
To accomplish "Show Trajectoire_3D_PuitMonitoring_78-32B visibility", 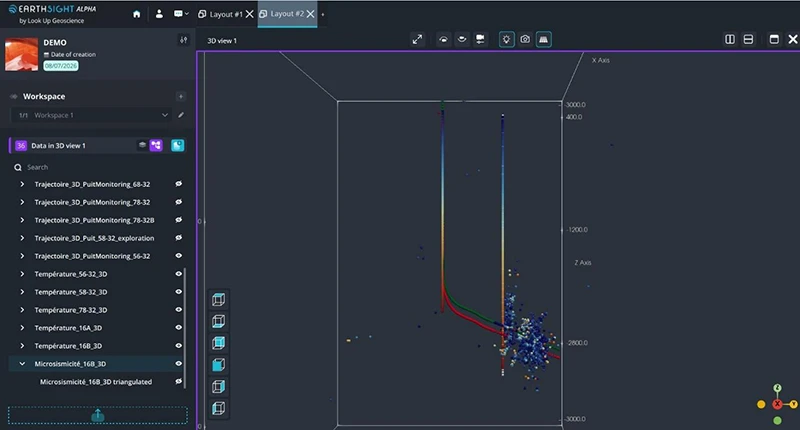I will pyautogui.click(x=179, y=220).
